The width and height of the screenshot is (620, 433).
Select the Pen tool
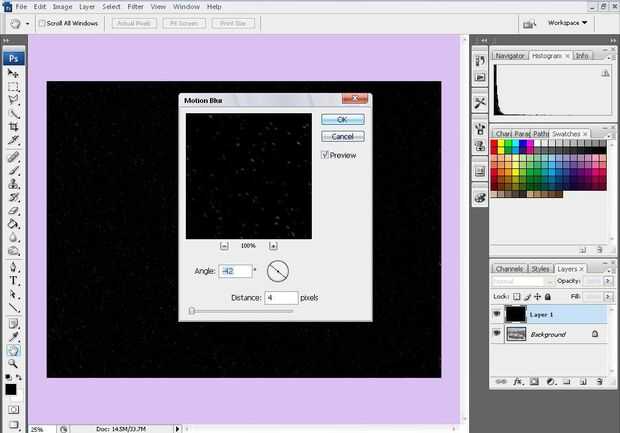[13, 267]
